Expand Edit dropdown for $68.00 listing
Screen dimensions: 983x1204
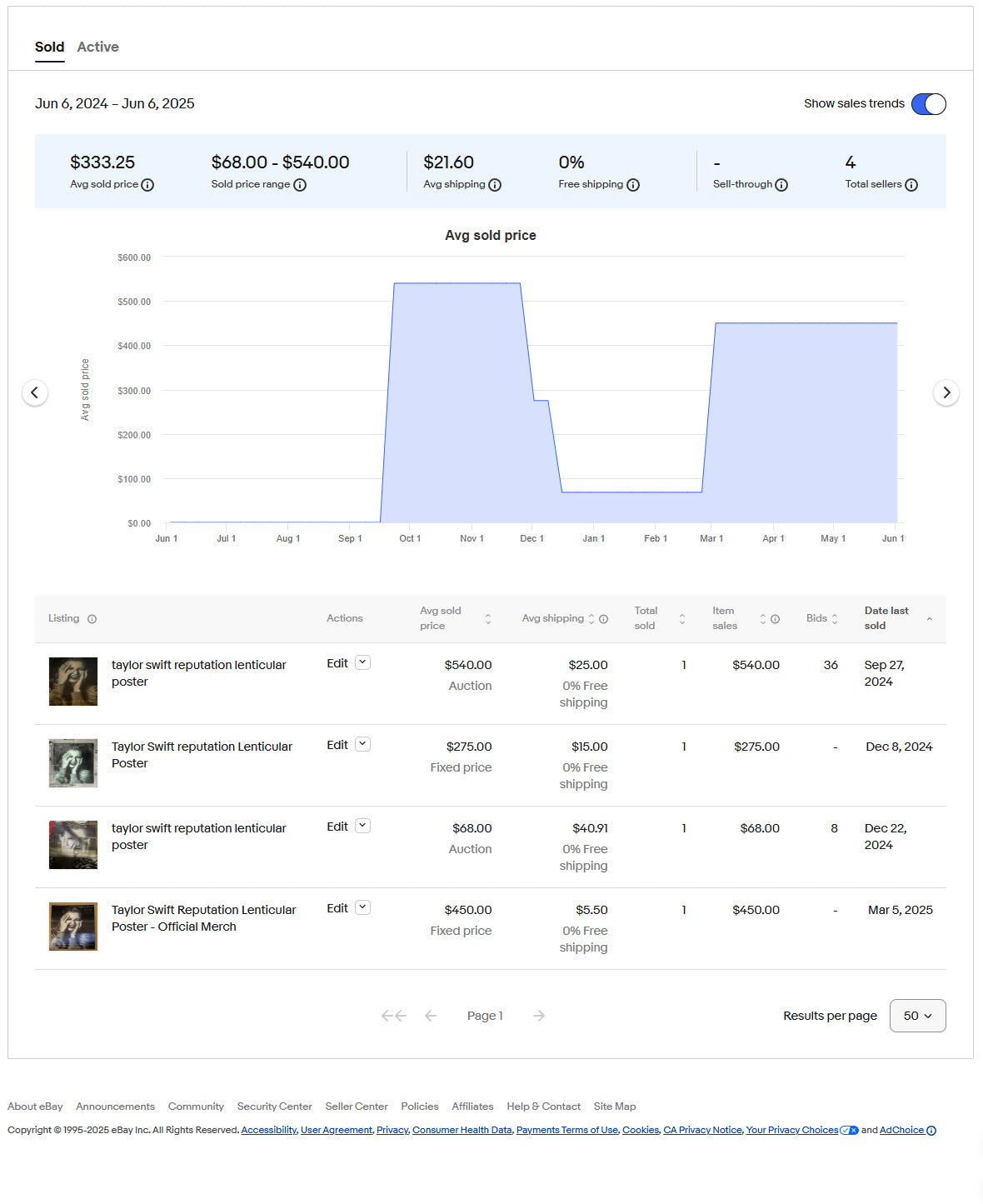point(362,826)
